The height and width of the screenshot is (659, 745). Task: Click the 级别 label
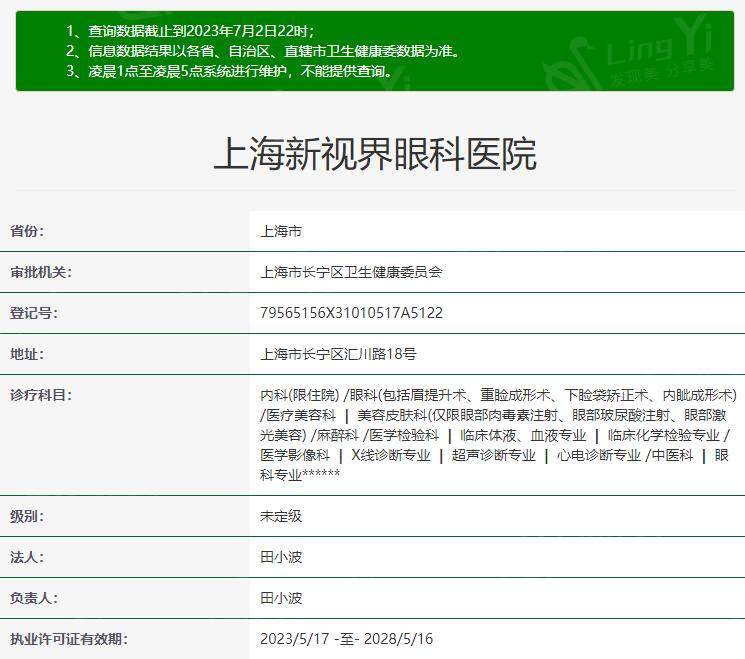pos(27,516)
